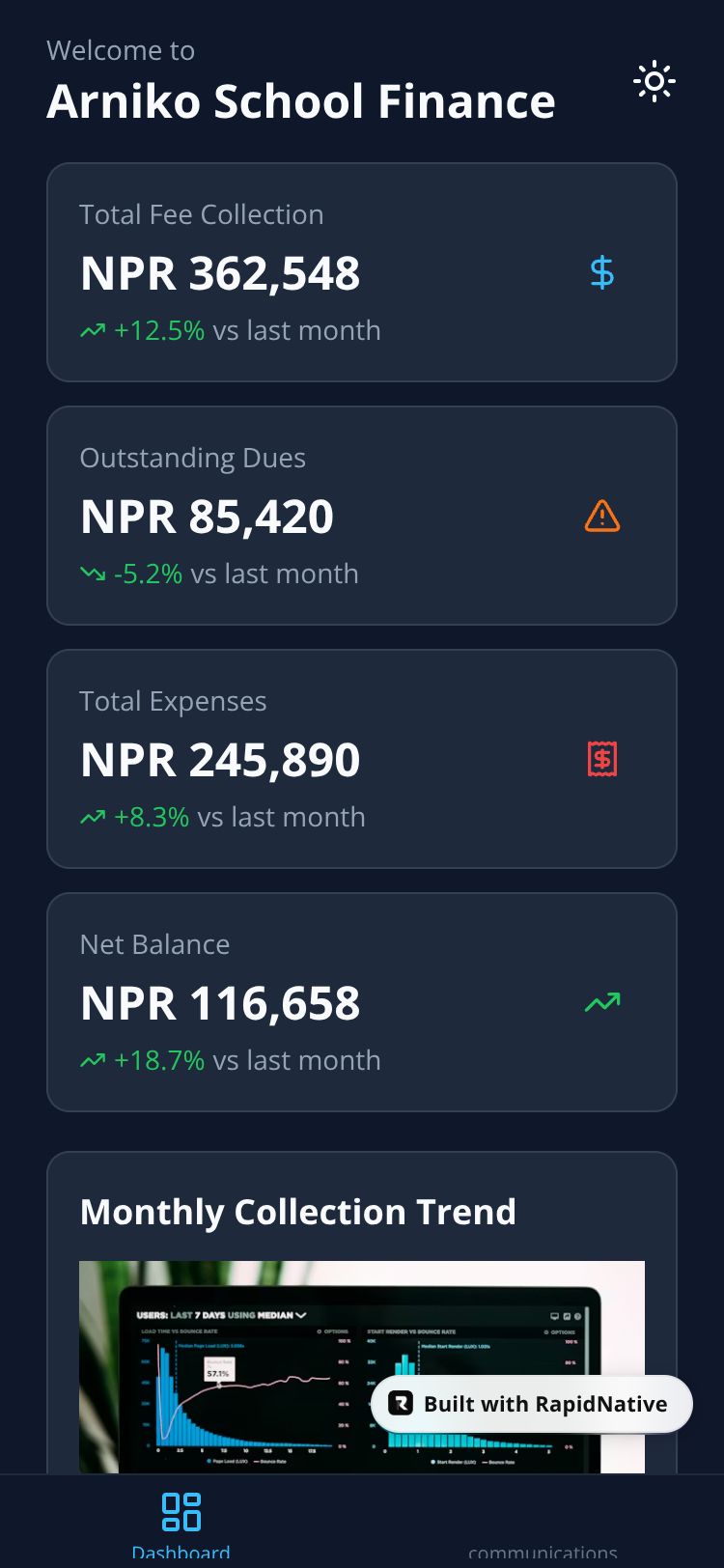Click the Arniko School Finance heading
Screen dimensions: 724x1568
(x=300, y=101)
